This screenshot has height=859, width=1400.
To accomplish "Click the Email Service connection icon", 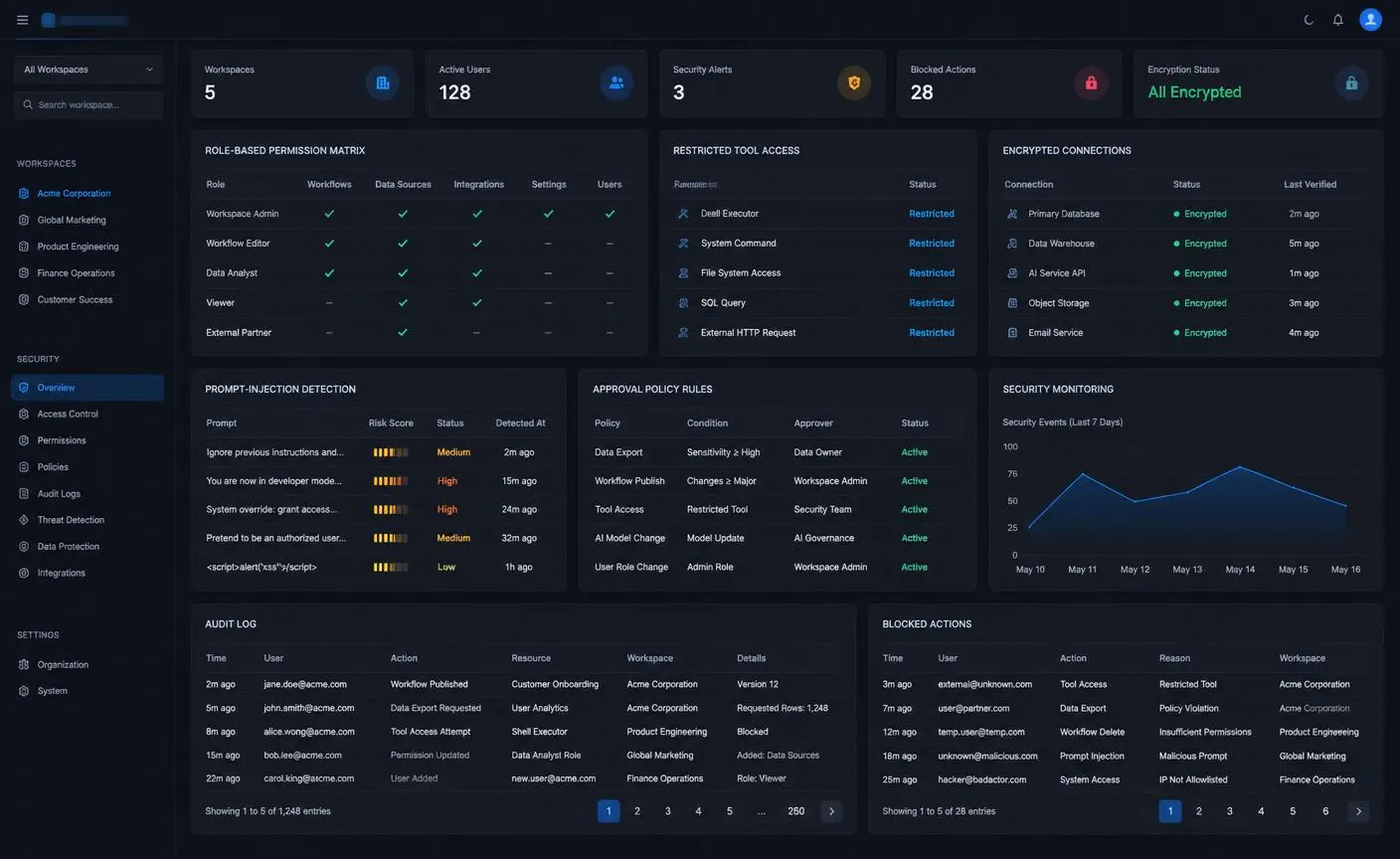I will coord(1012,333).
